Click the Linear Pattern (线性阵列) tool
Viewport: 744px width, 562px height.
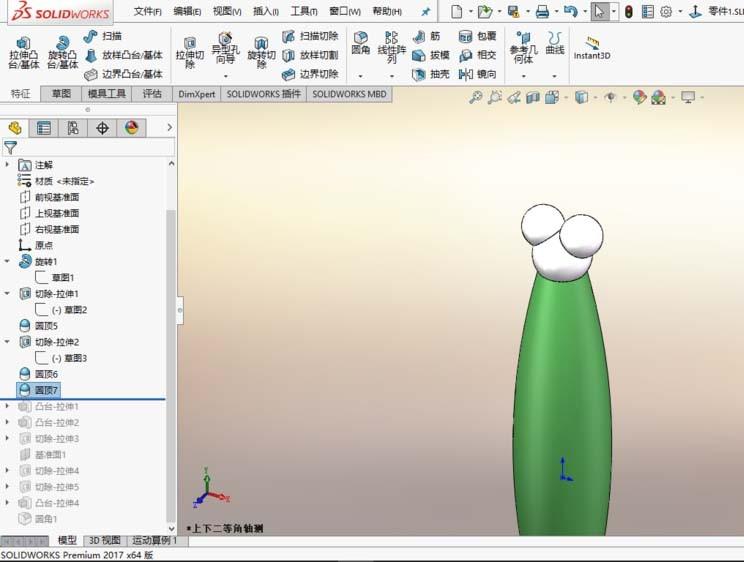point(391,47)
